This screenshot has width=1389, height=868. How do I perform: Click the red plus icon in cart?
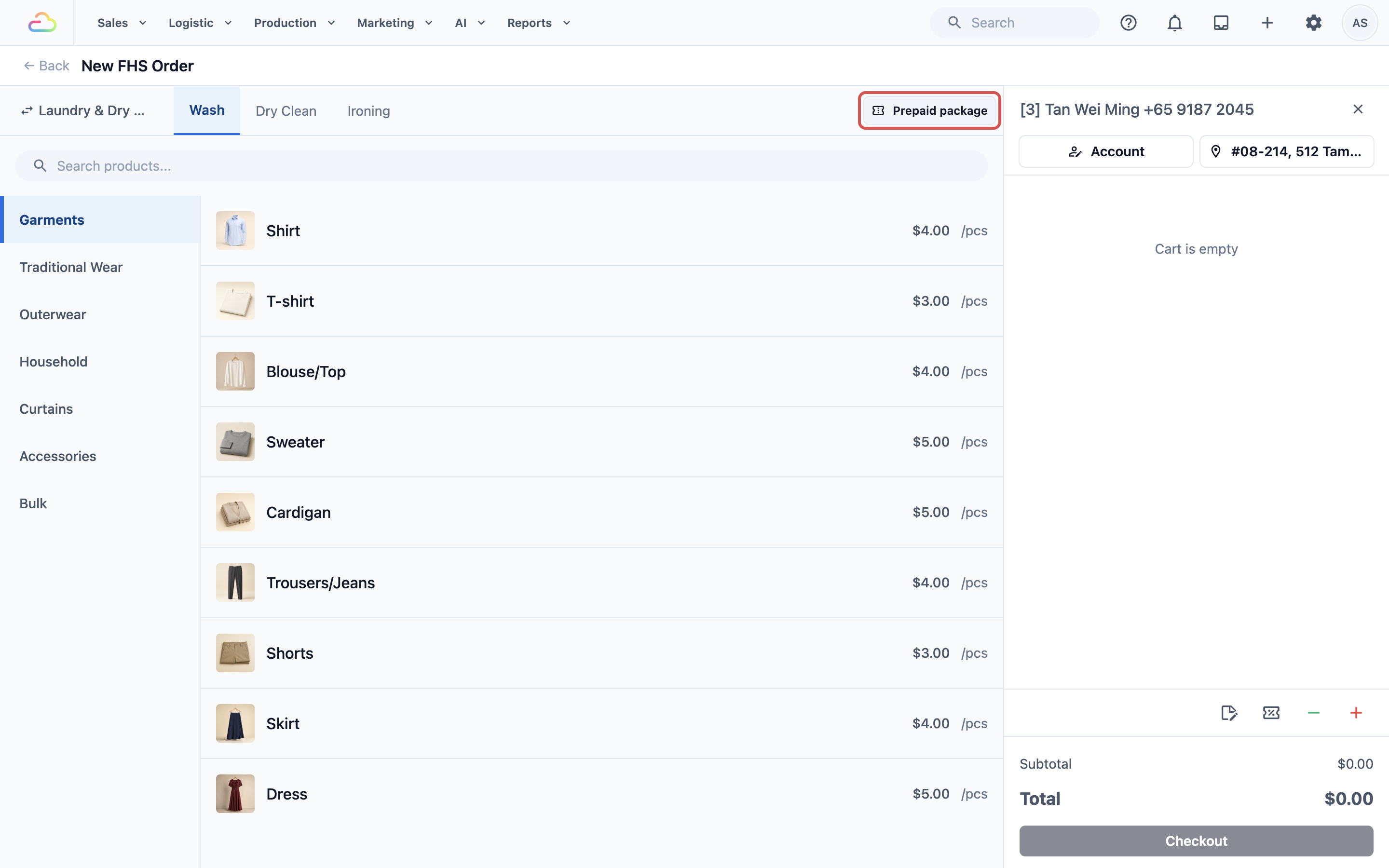(x=1356, y=712)
